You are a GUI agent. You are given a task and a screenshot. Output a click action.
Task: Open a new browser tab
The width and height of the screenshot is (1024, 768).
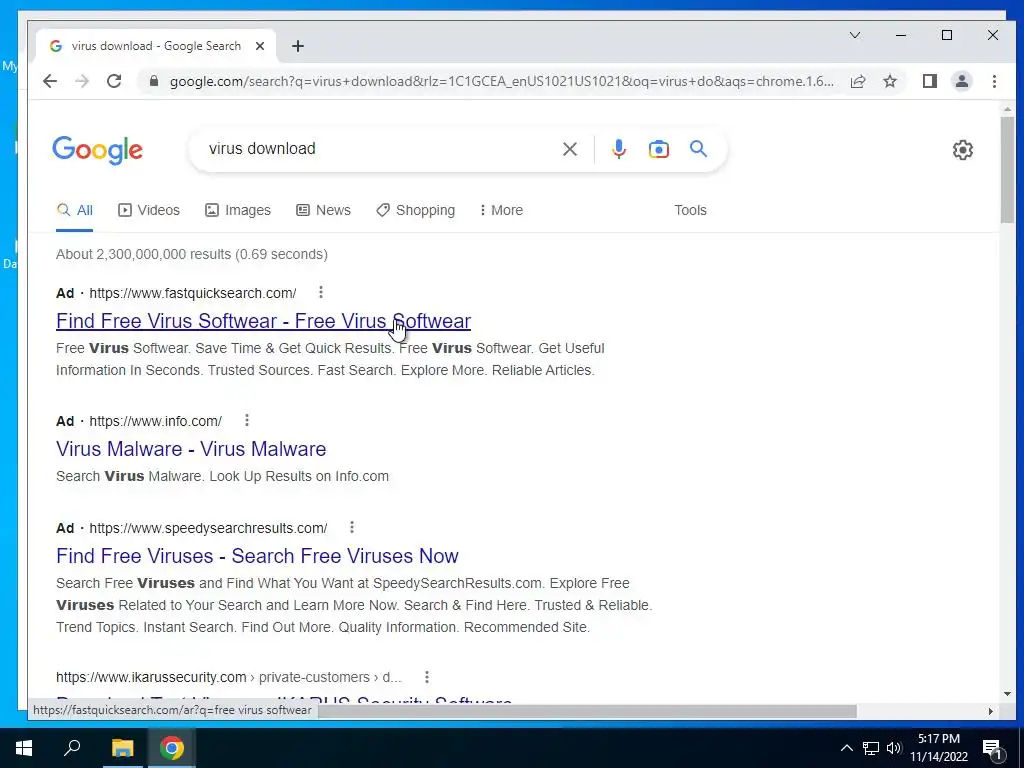298,46
